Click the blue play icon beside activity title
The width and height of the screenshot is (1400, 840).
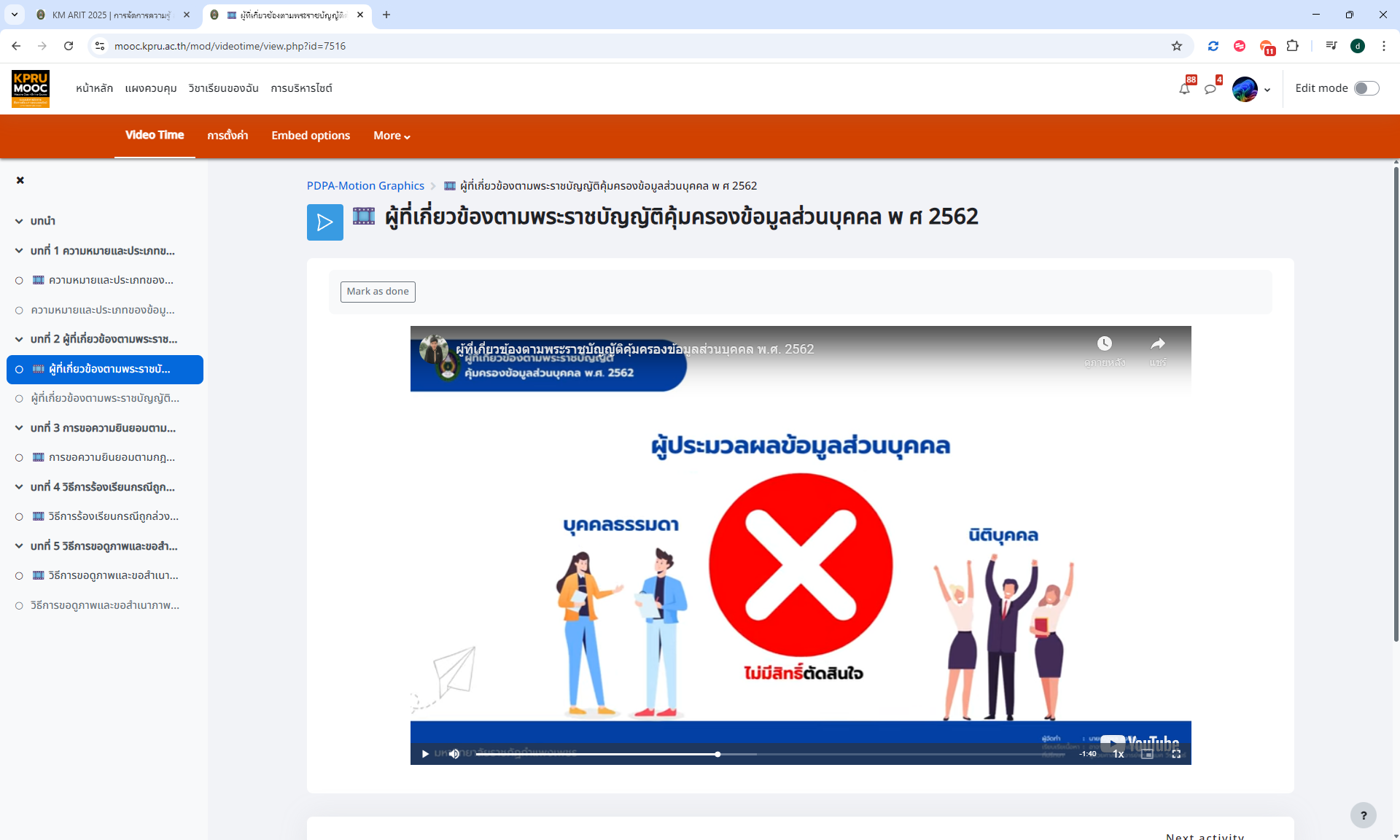(324, 222)
